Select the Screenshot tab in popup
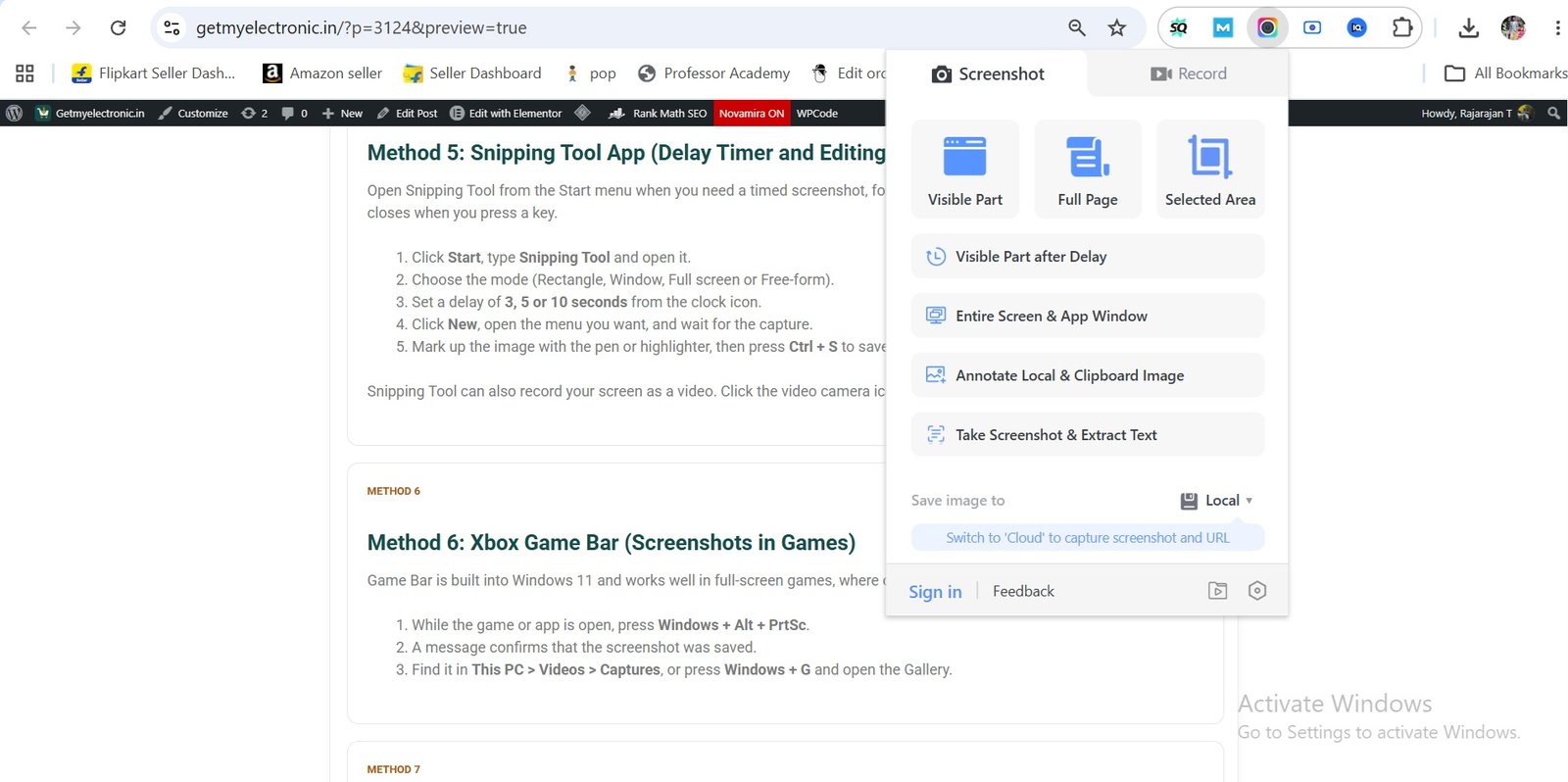 (988, 73)
